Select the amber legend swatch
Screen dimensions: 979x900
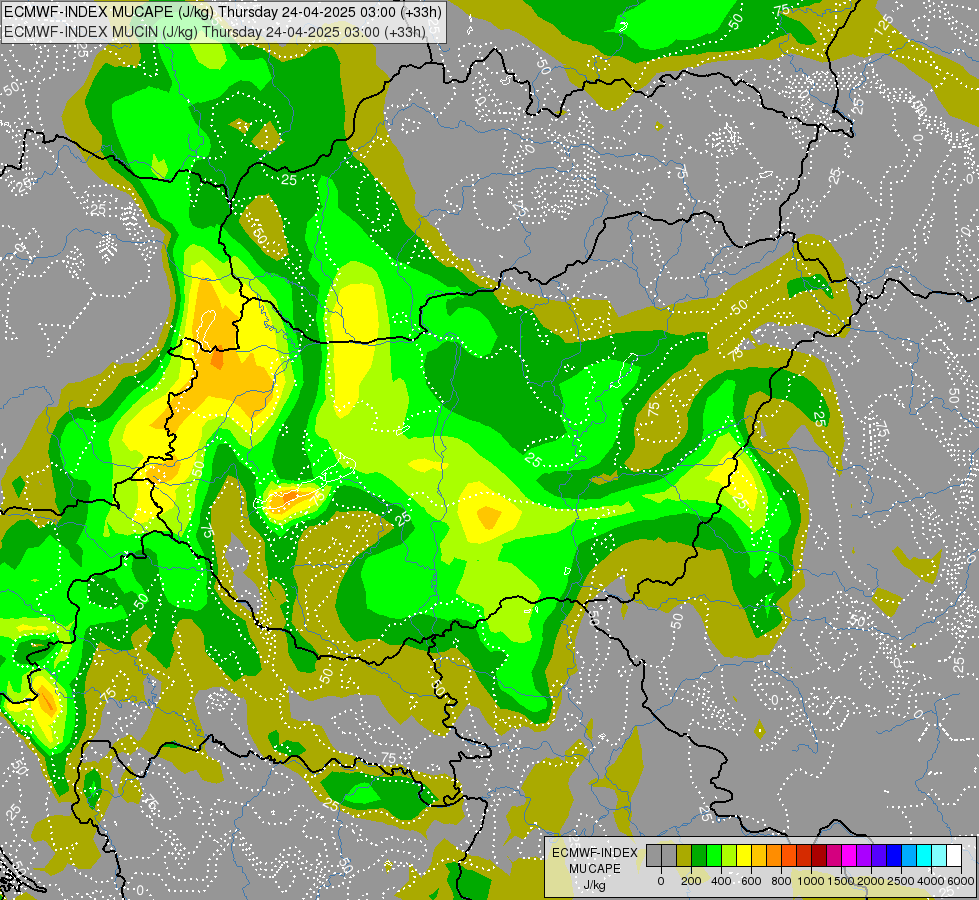pyautogui.click(x=759, y=856)
